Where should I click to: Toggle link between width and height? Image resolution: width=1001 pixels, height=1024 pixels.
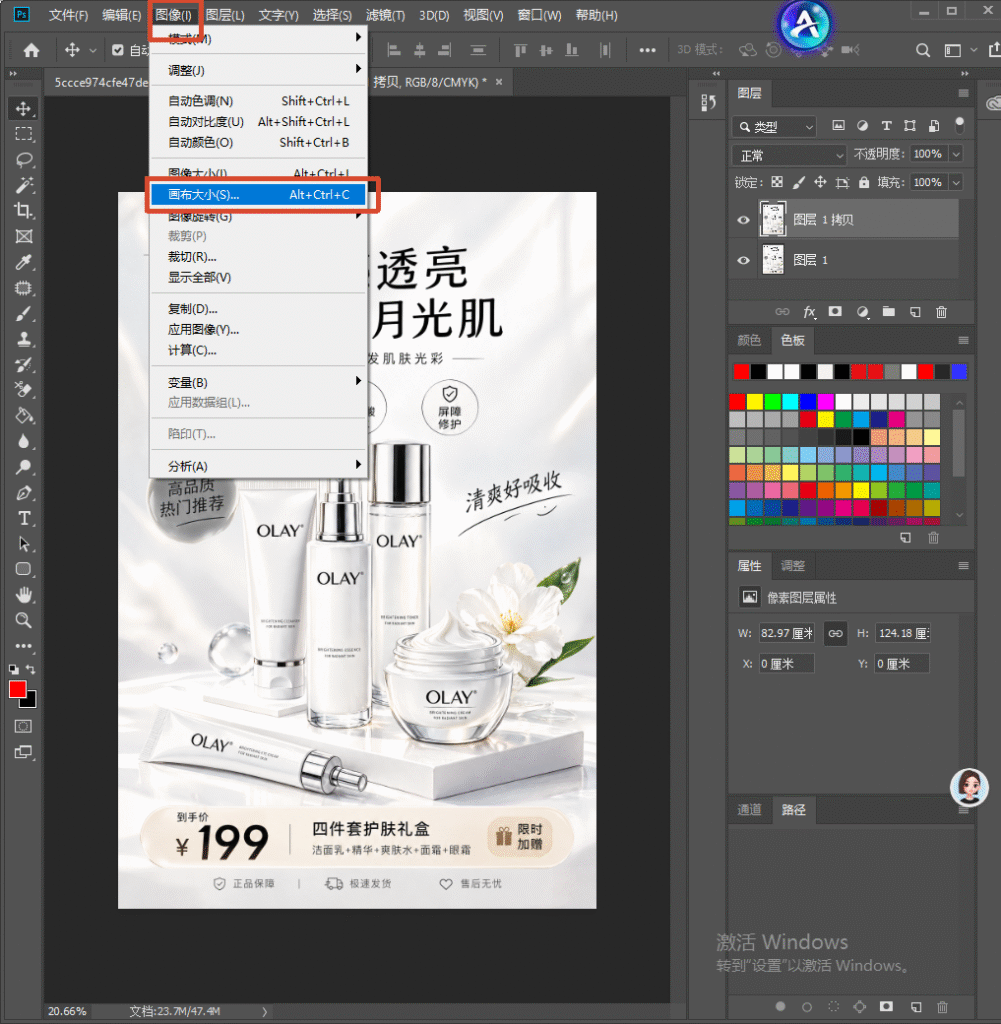coord(835,633)
